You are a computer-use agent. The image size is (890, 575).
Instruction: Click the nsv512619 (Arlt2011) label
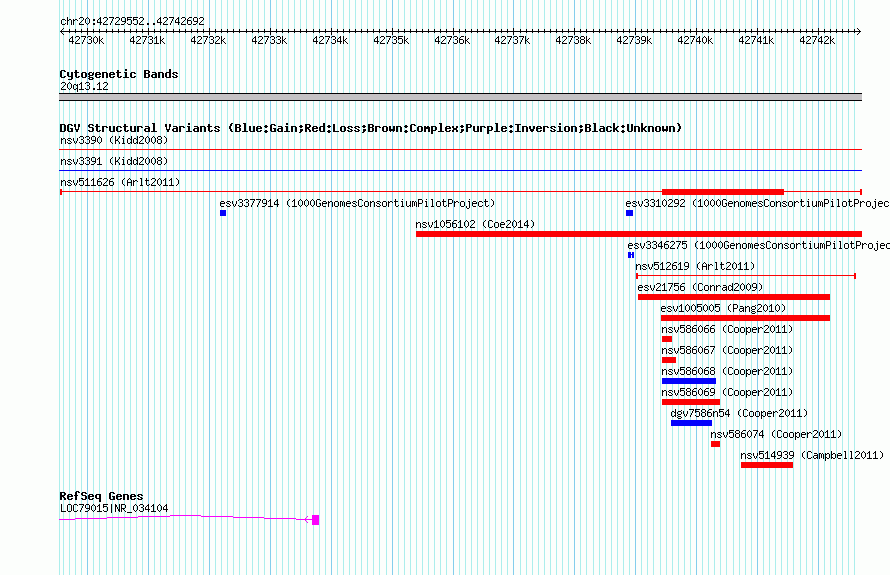695,266
